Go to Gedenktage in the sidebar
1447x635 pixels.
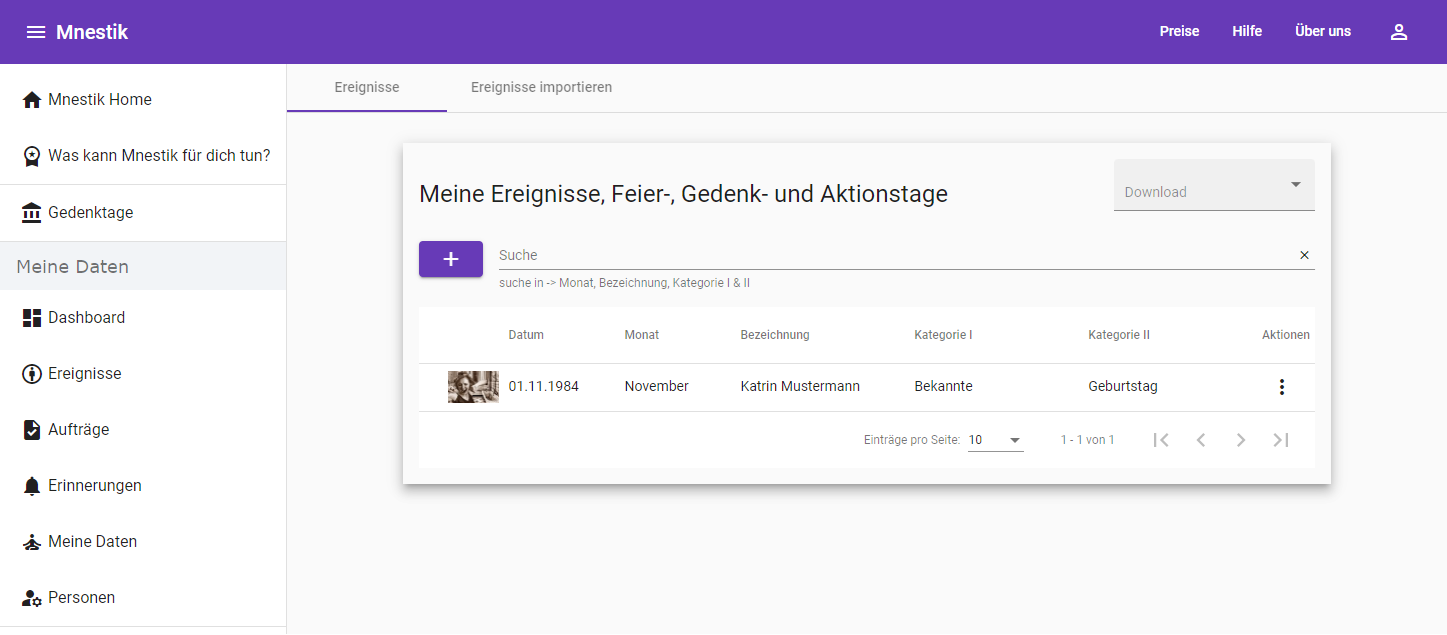[90, 213]
